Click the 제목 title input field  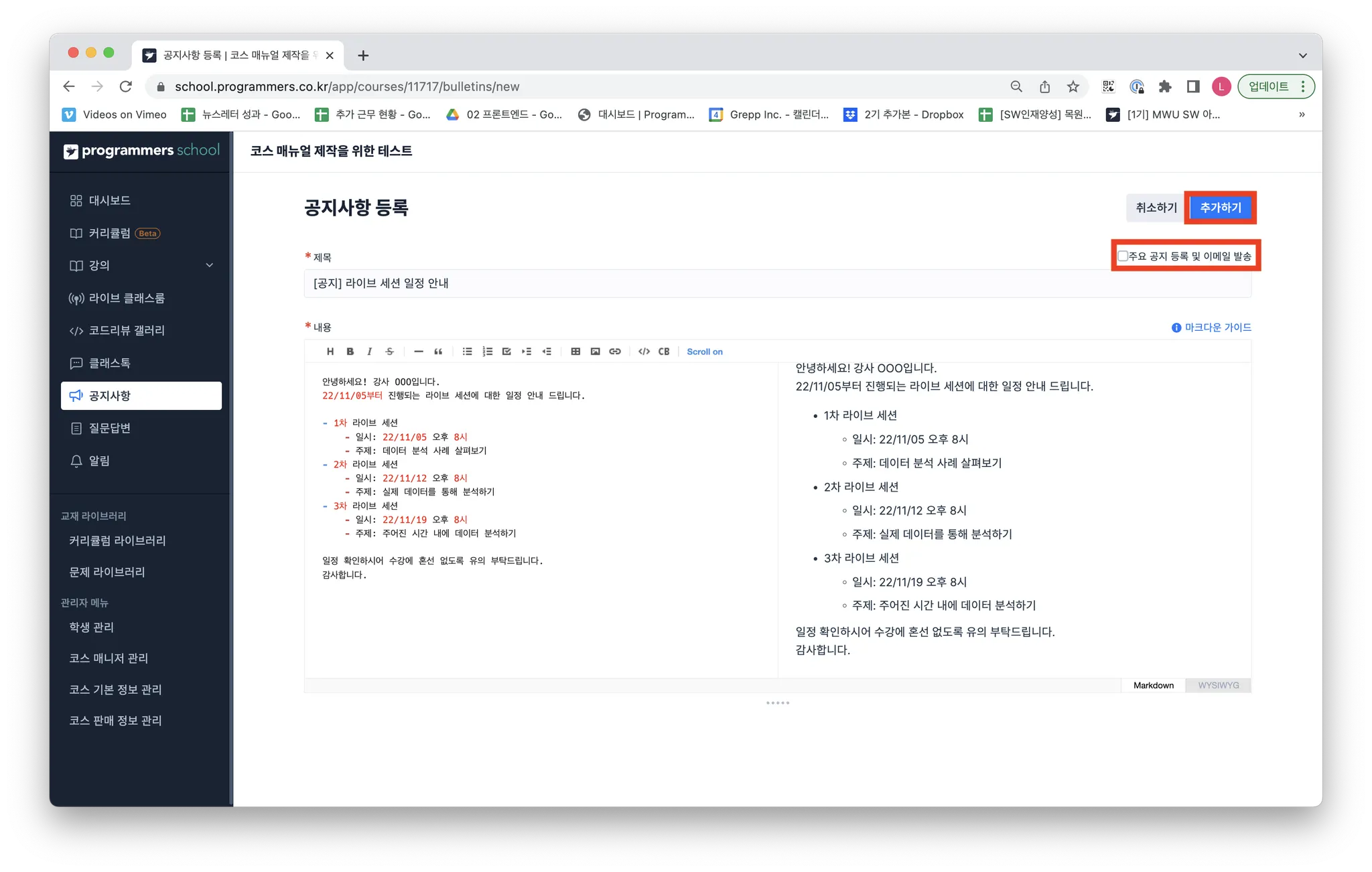pyautogui.click(x=777, y=283)
